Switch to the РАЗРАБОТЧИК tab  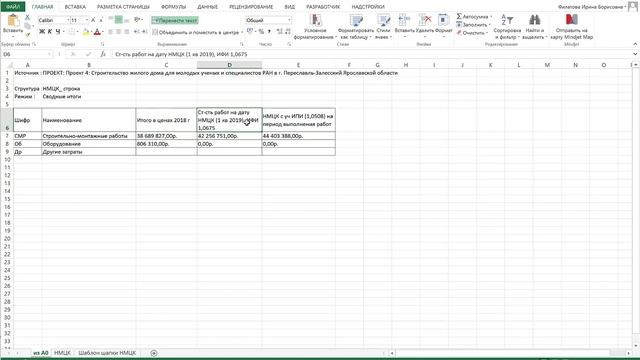point(323,7)
